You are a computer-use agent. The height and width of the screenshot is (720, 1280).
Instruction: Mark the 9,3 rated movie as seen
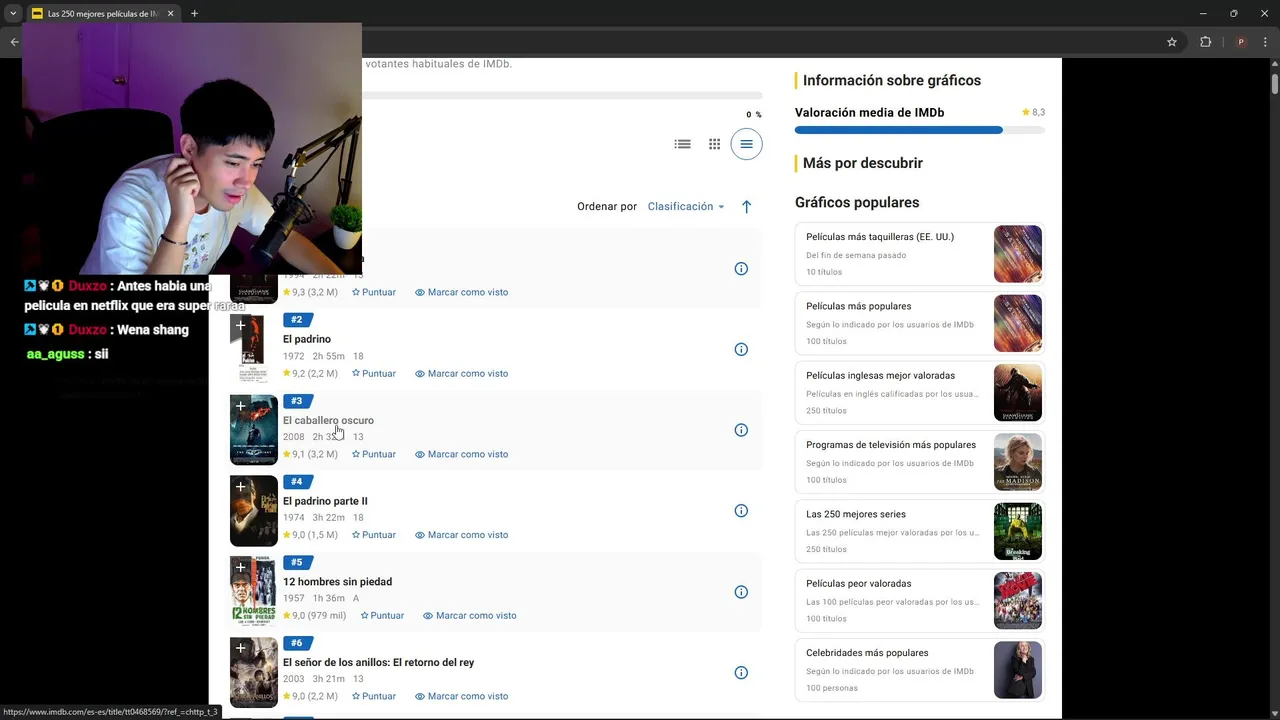click(x=461, y=292)
